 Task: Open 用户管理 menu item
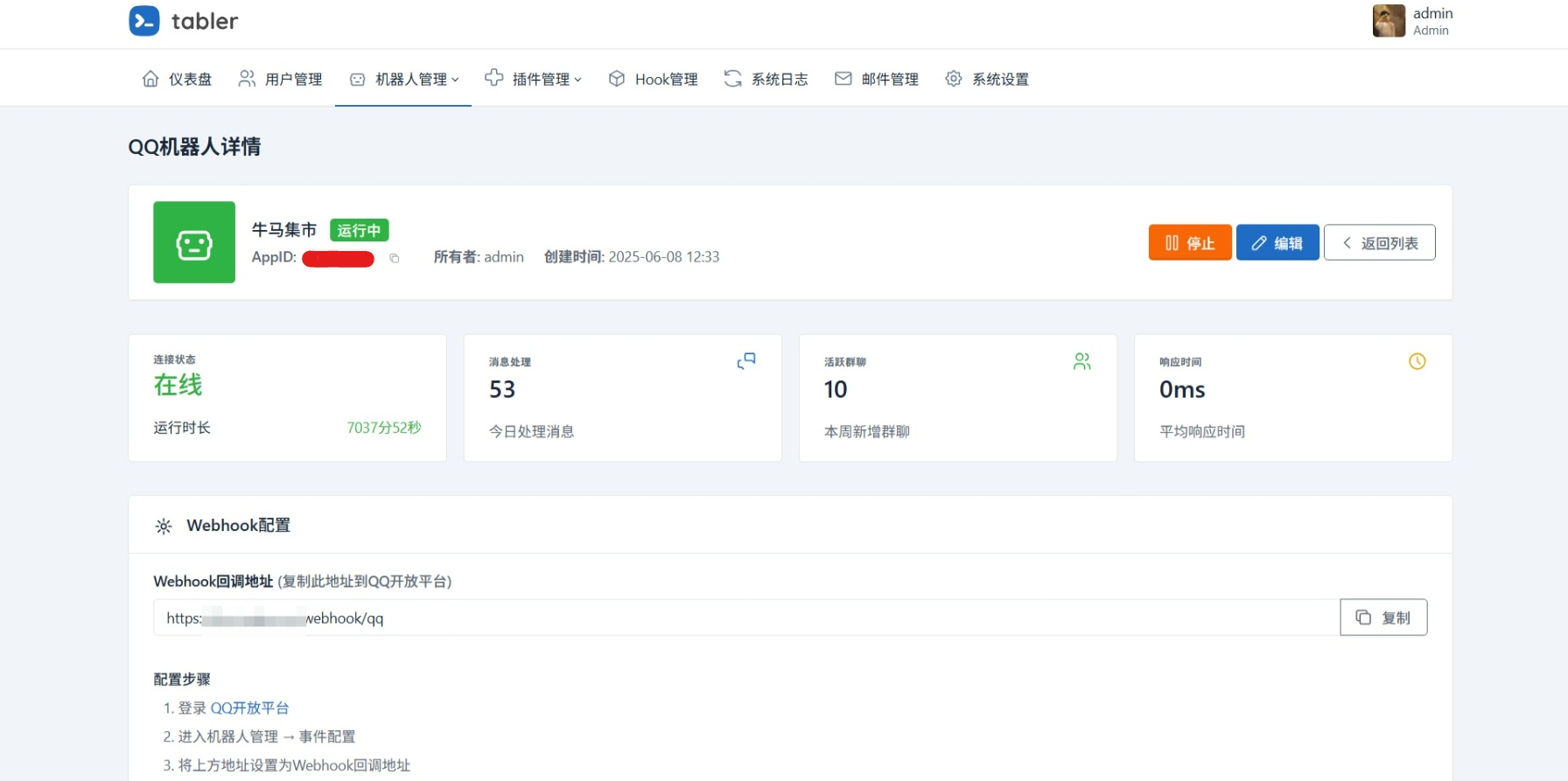[281, 79]
